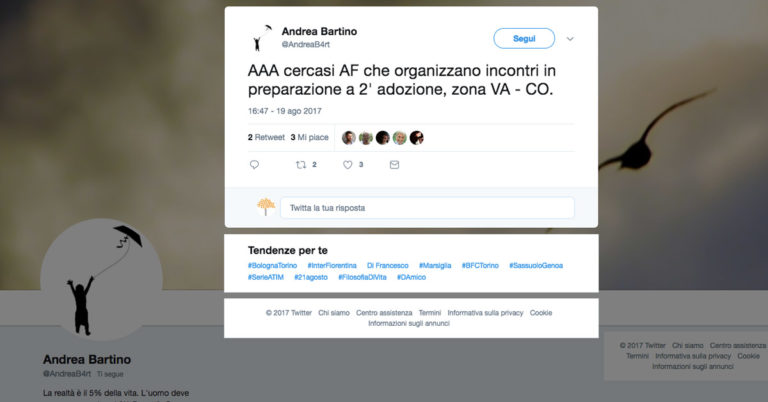The height and width of the screenshot is (402, 768).
Task: Expand the tweet options chevron menu
Action: [x=570, y=39]
